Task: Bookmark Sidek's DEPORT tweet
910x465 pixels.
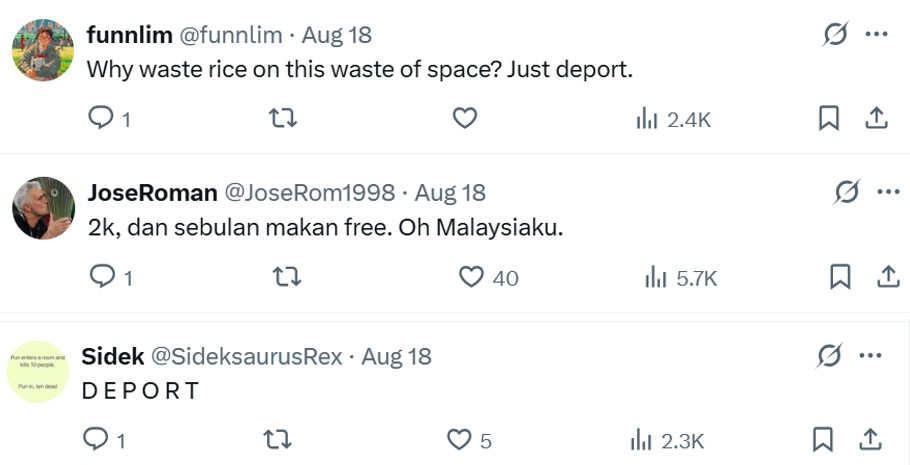Action: click(823, 439)
